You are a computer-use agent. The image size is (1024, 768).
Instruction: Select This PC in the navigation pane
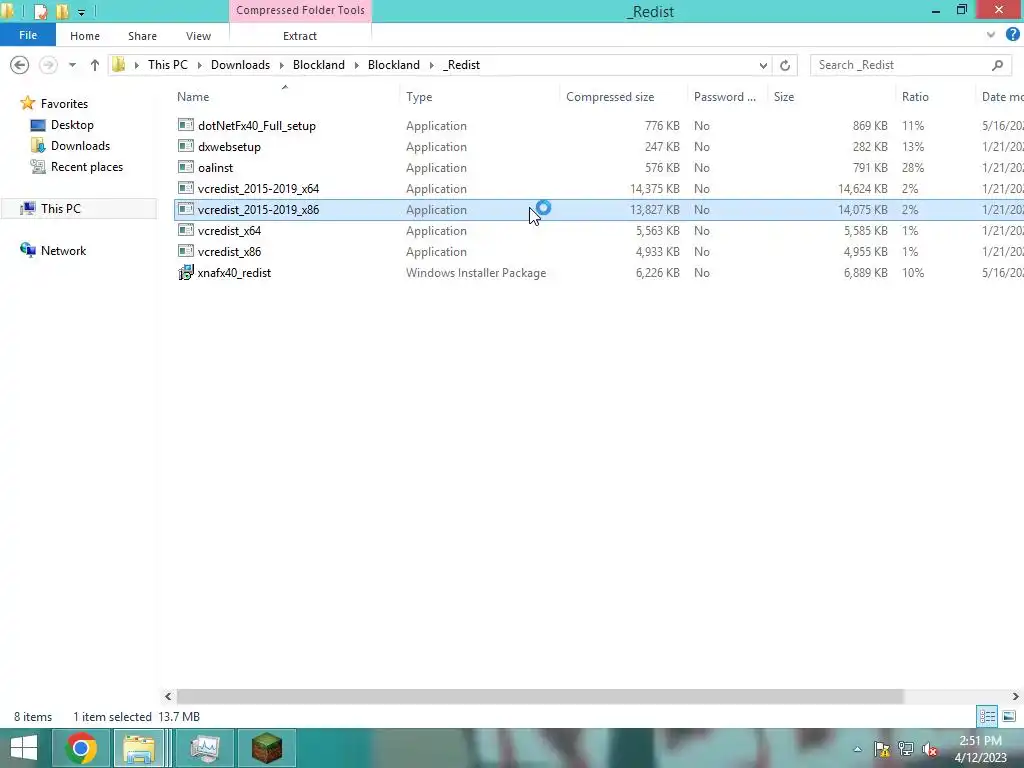[61, 208]
